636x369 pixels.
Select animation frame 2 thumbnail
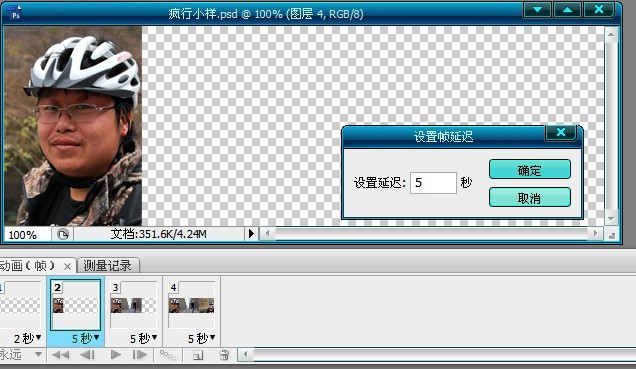tap(75, 305)
